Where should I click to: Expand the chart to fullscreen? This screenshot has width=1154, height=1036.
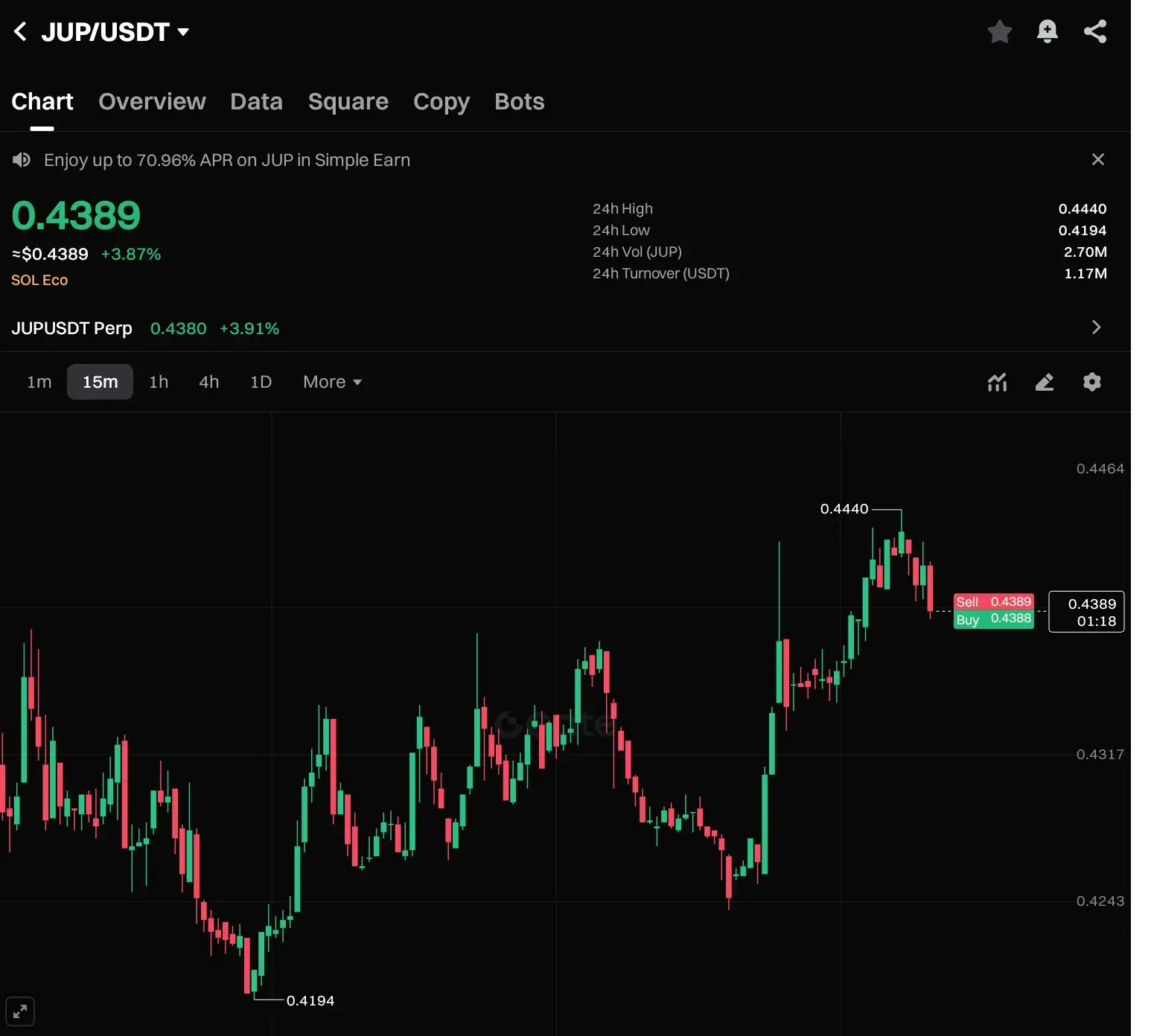tap(20, 1011)
